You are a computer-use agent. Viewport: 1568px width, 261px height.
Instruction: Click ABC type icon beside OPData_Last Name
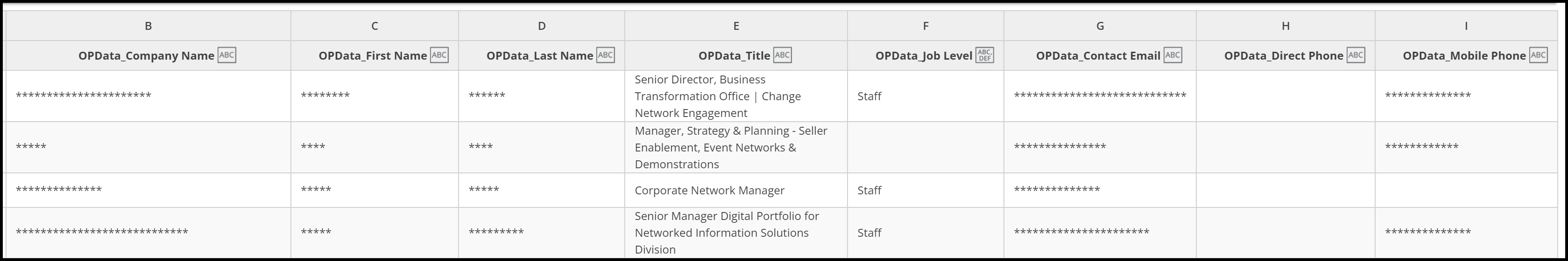[x=605, y=55]
